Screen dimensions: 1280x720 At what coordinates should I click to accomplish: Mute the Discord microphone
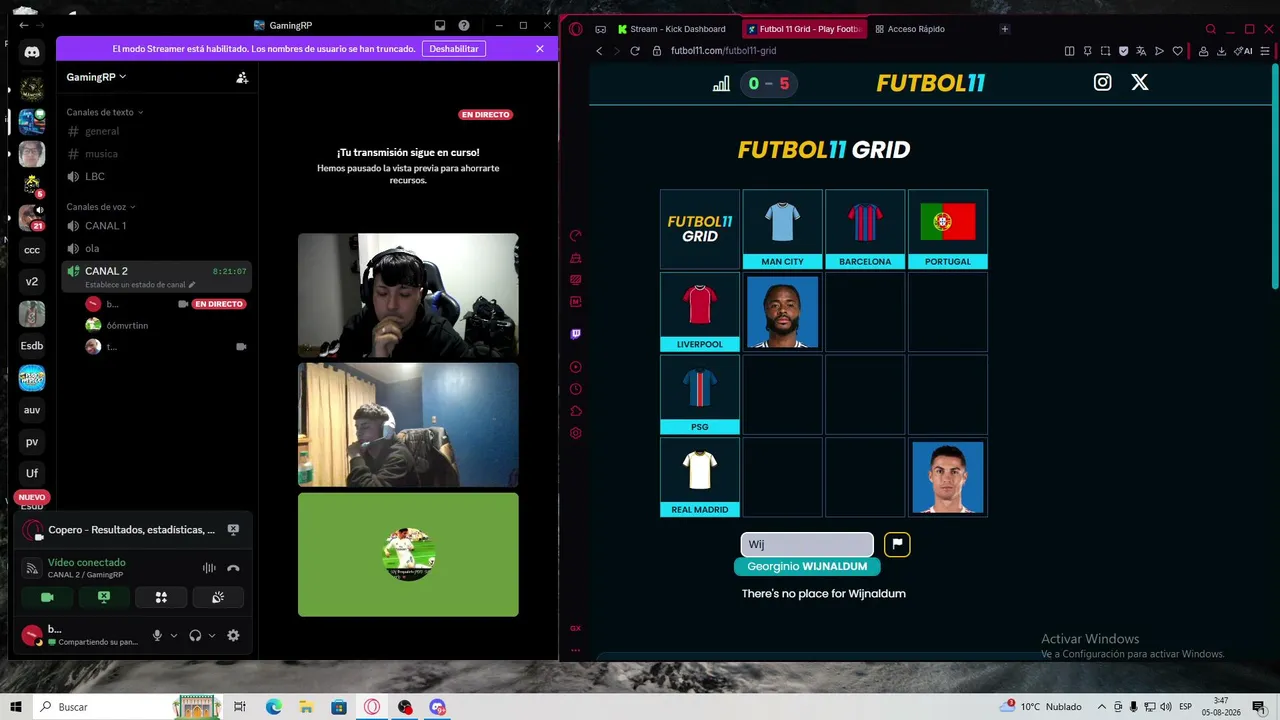(157, 635)
